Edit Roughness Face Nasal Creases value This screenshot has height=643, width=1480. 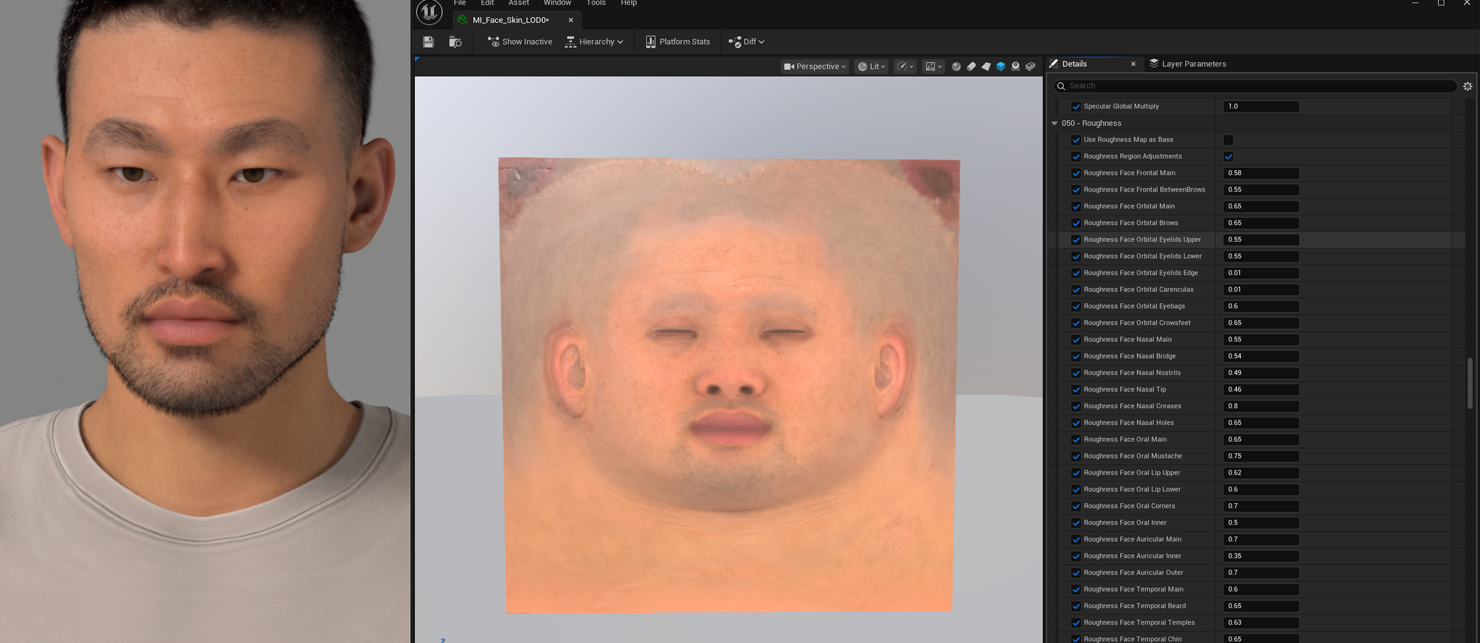(1261, 406)
